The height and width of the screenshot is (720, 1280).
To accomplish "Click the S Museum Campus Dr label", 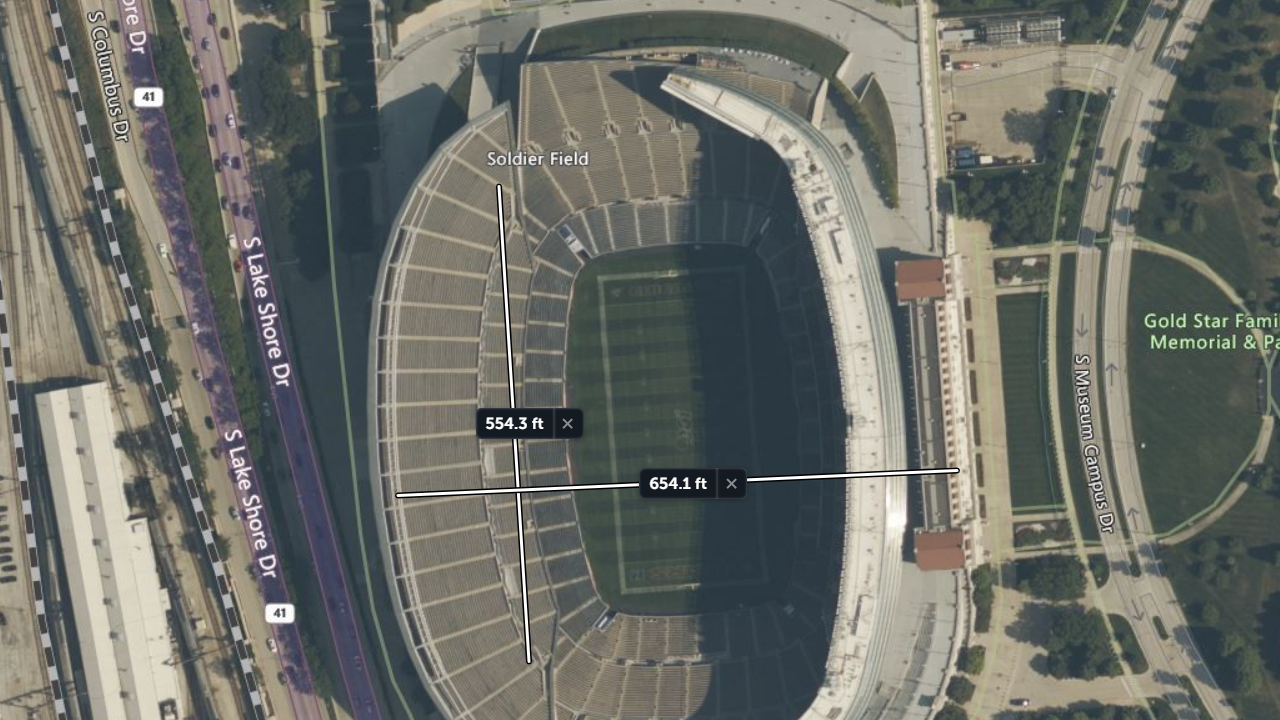I will (x=1093, y=443).
